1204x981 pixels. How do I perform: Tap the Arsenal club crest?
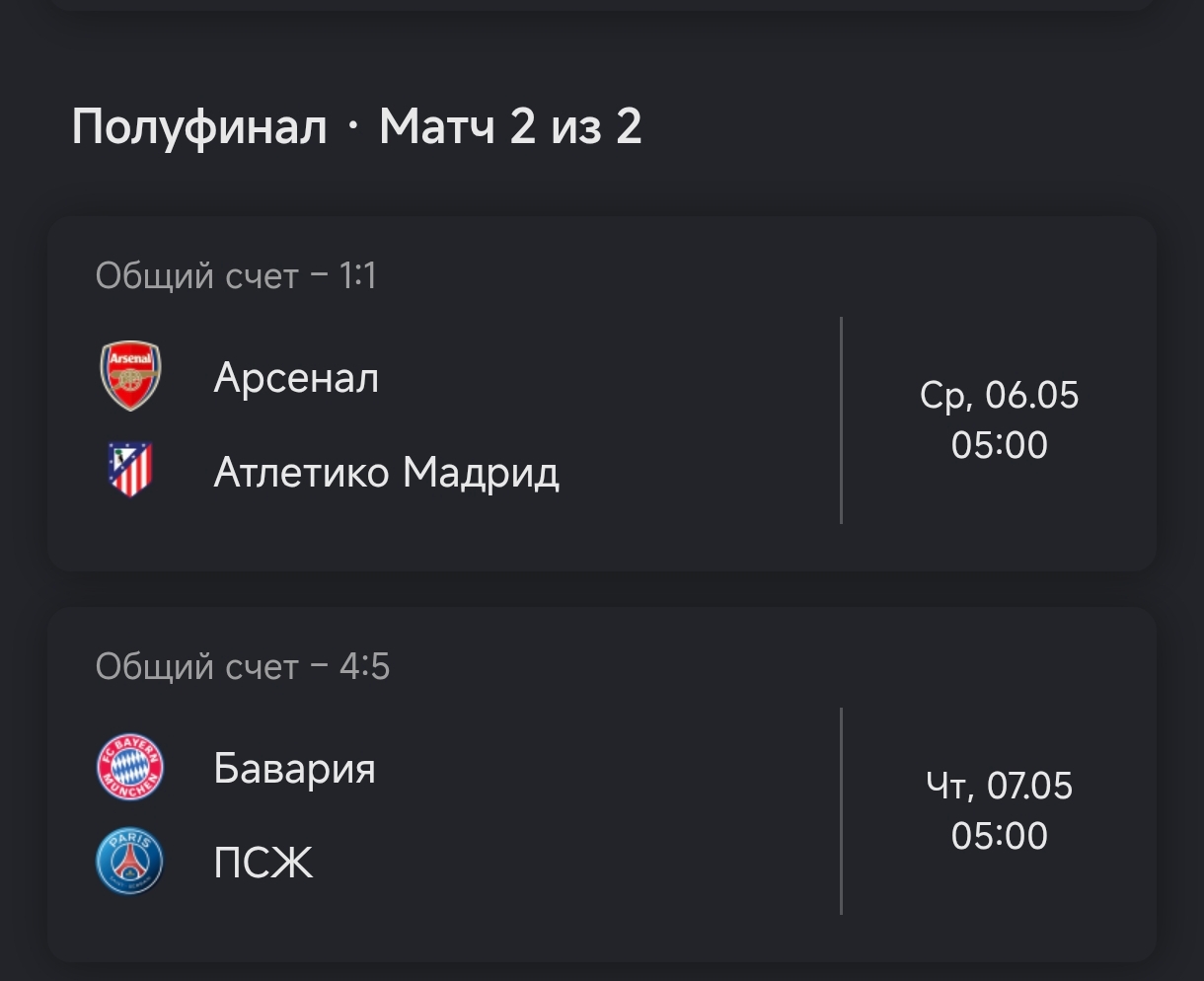[130, 376]
